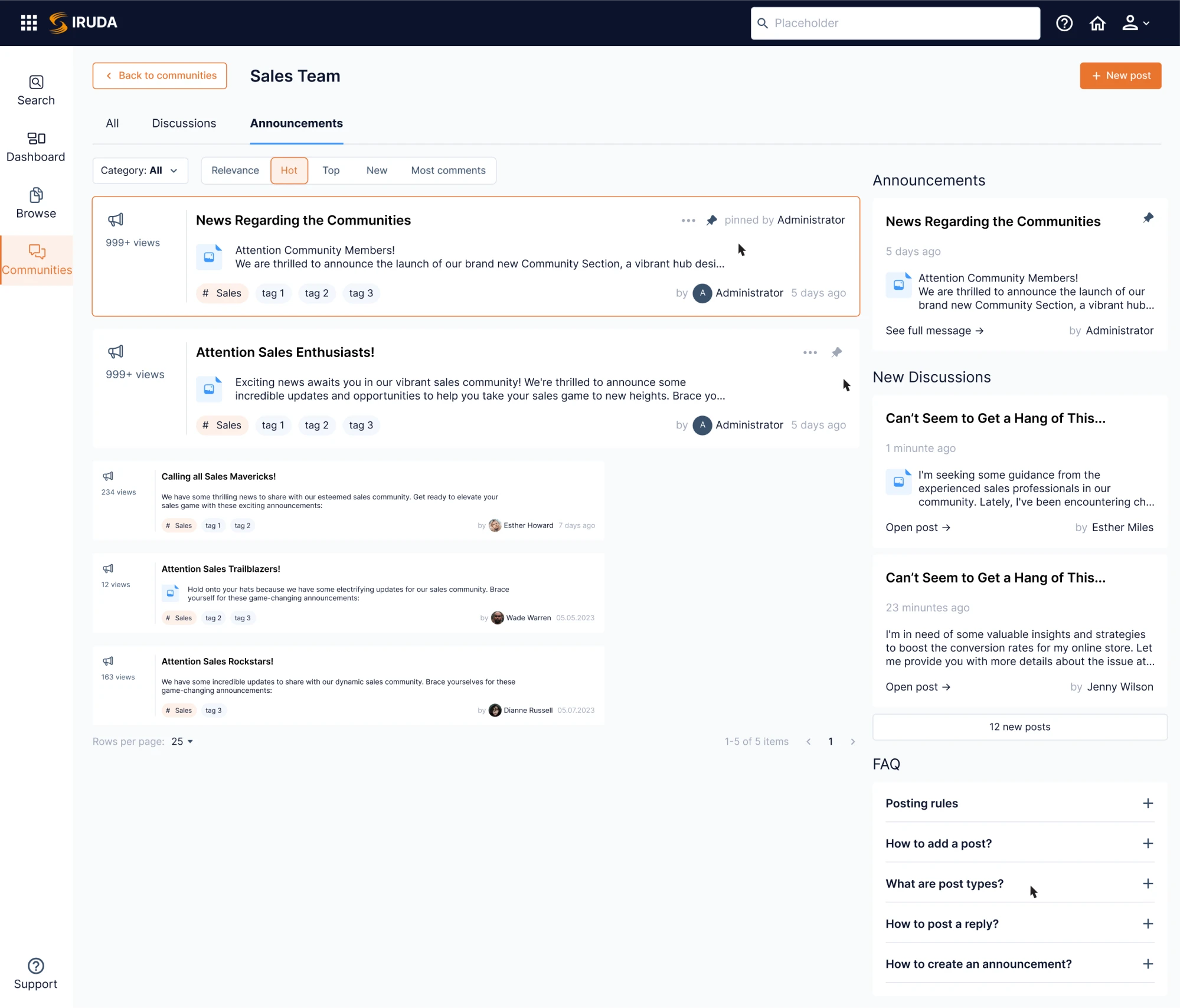
Task: Unpin the Attention Sales Enthusiasts post
Action: [x=836, y=352]
